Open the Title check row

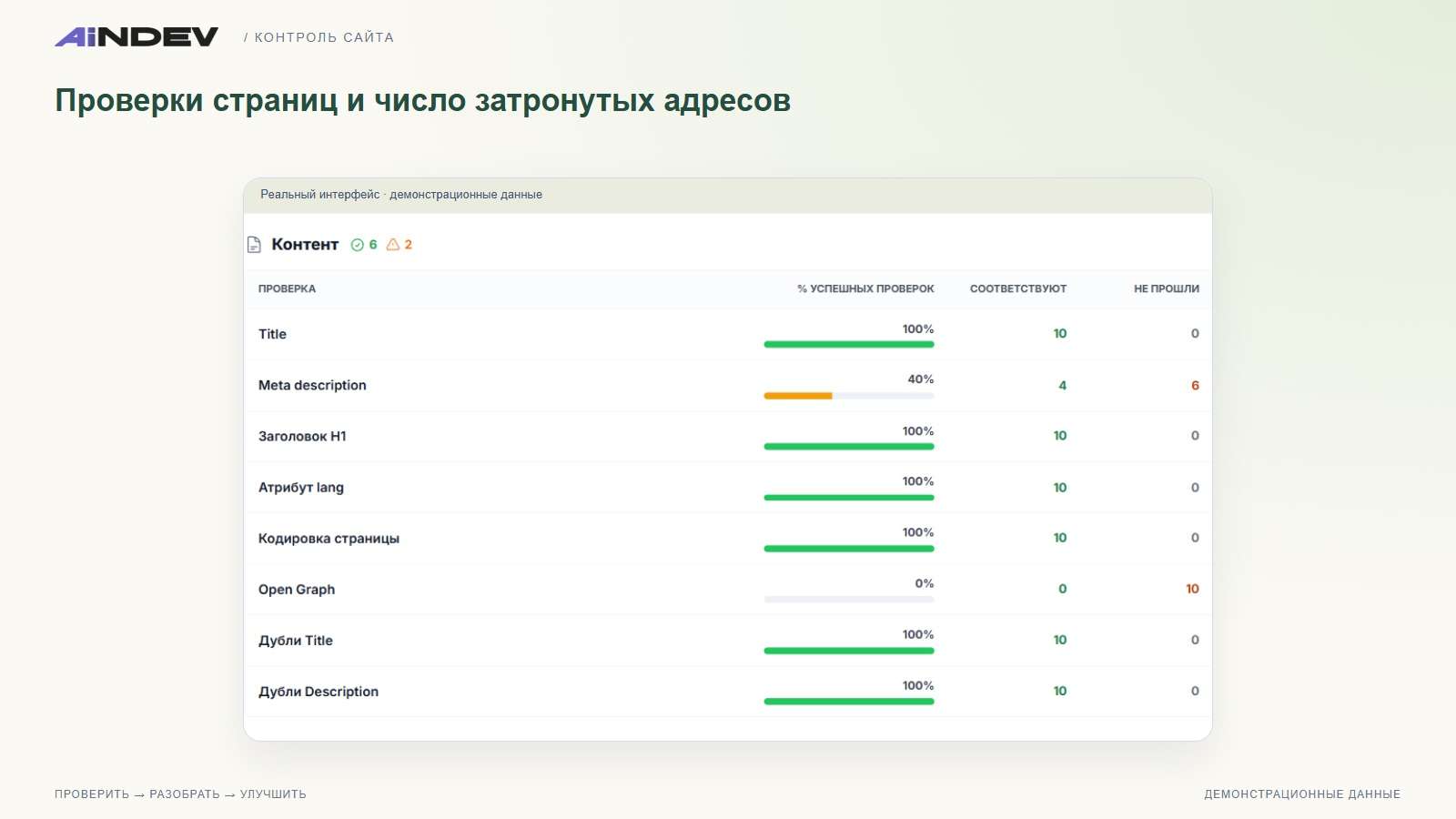(x=728, y=334)
